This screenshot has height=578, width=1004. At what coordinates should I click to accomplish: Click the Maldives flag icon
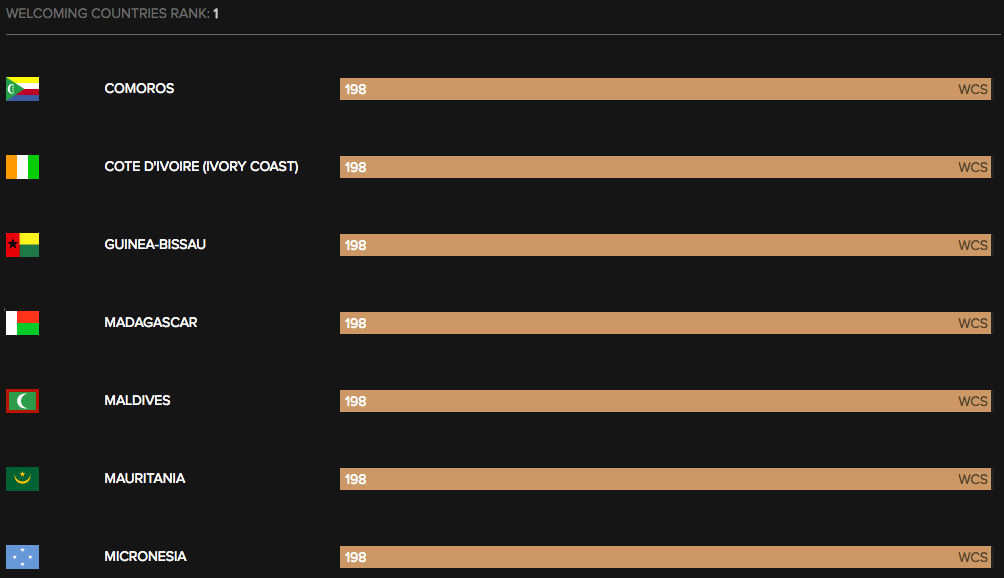click(22, 401)
